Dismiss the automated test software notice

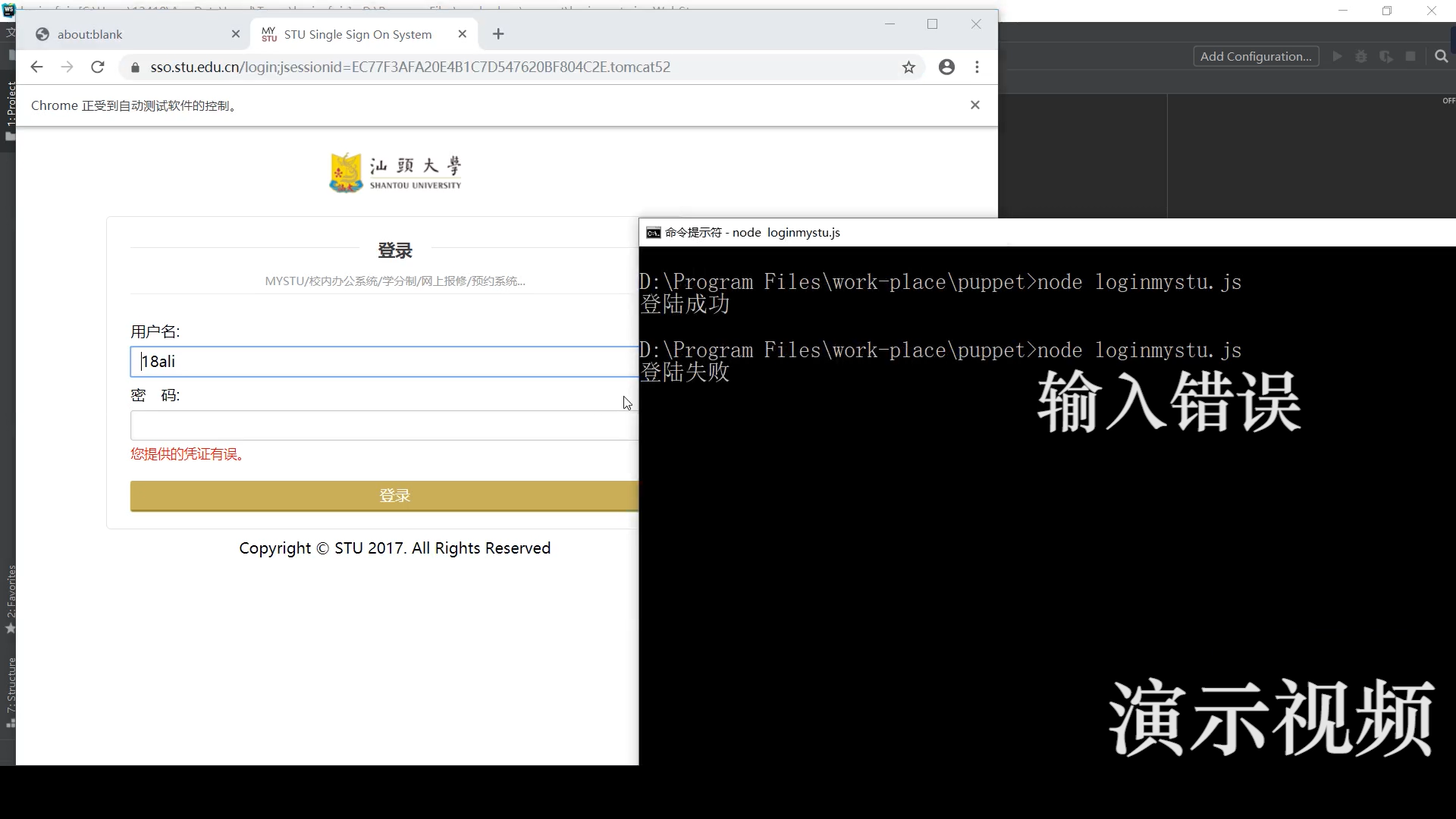point(975,105)
